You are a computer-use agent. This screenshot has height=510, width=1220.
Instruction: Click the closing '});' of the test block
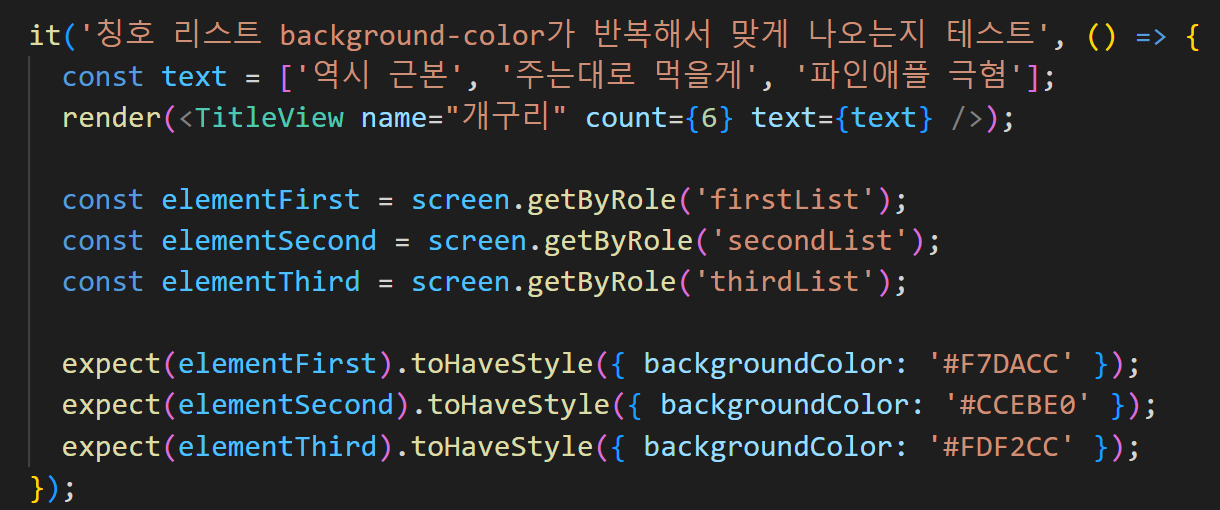(54, 487)
